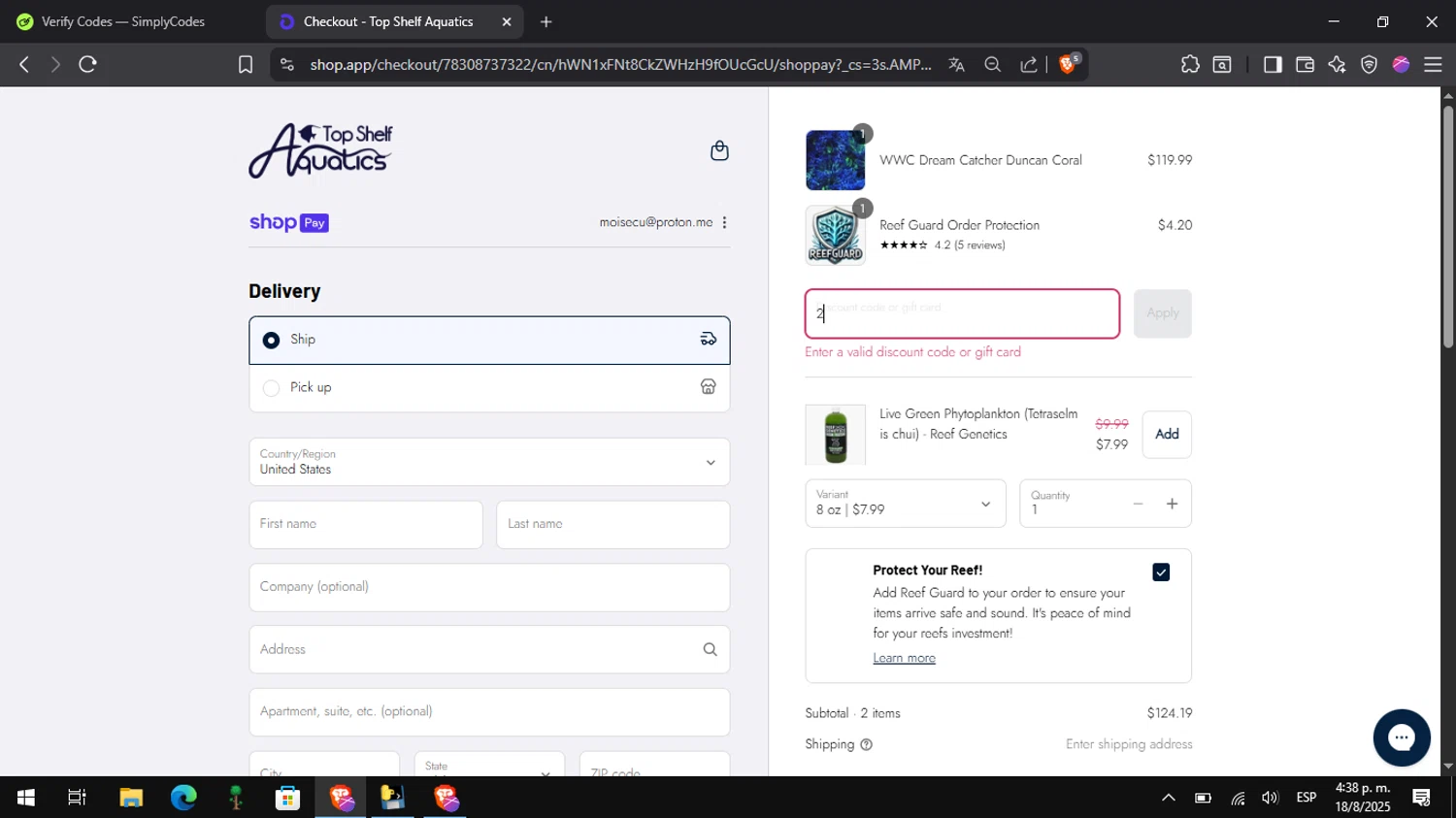Select the Pick up delivery option
The width and height of the screenshot is (1456, 818).
pyautogui.click(x=489, y=387)
